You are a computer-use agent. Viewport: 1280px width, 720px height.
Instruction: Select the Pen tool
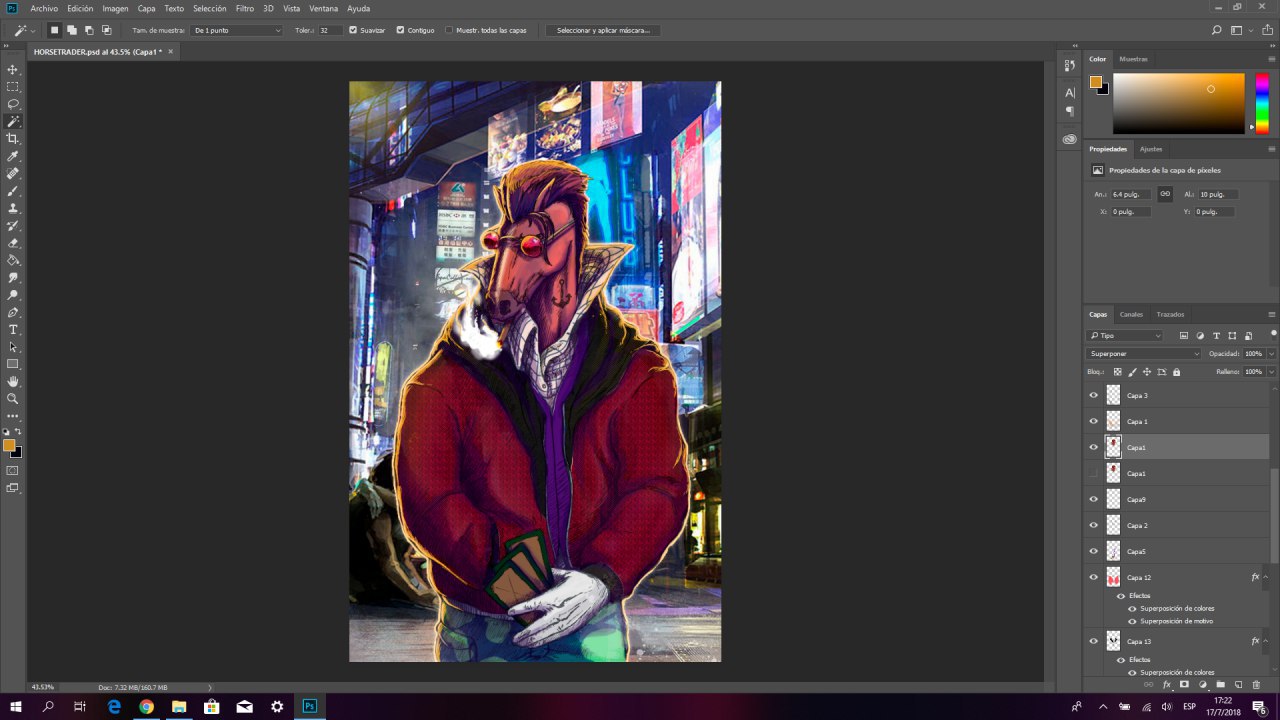(13, 312)
